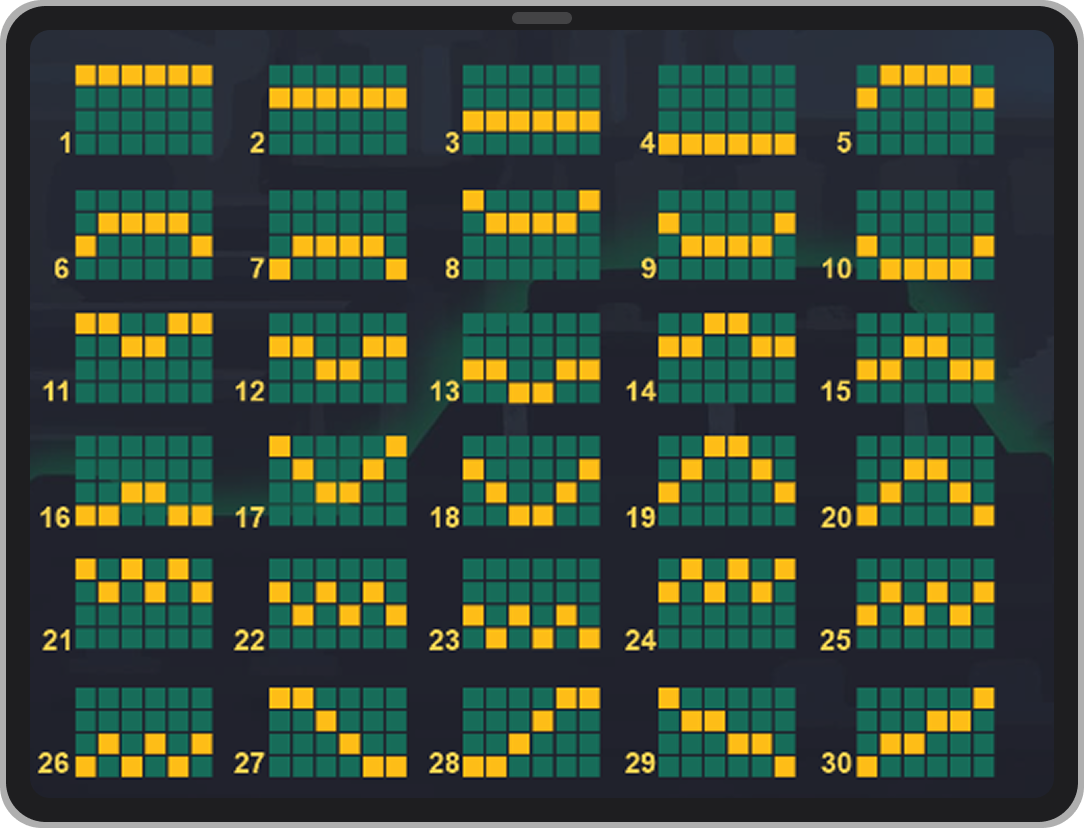The image size is (1084, 828).
Task: Choose payline 17 V-shaped pattern
Action: point(338,481)
